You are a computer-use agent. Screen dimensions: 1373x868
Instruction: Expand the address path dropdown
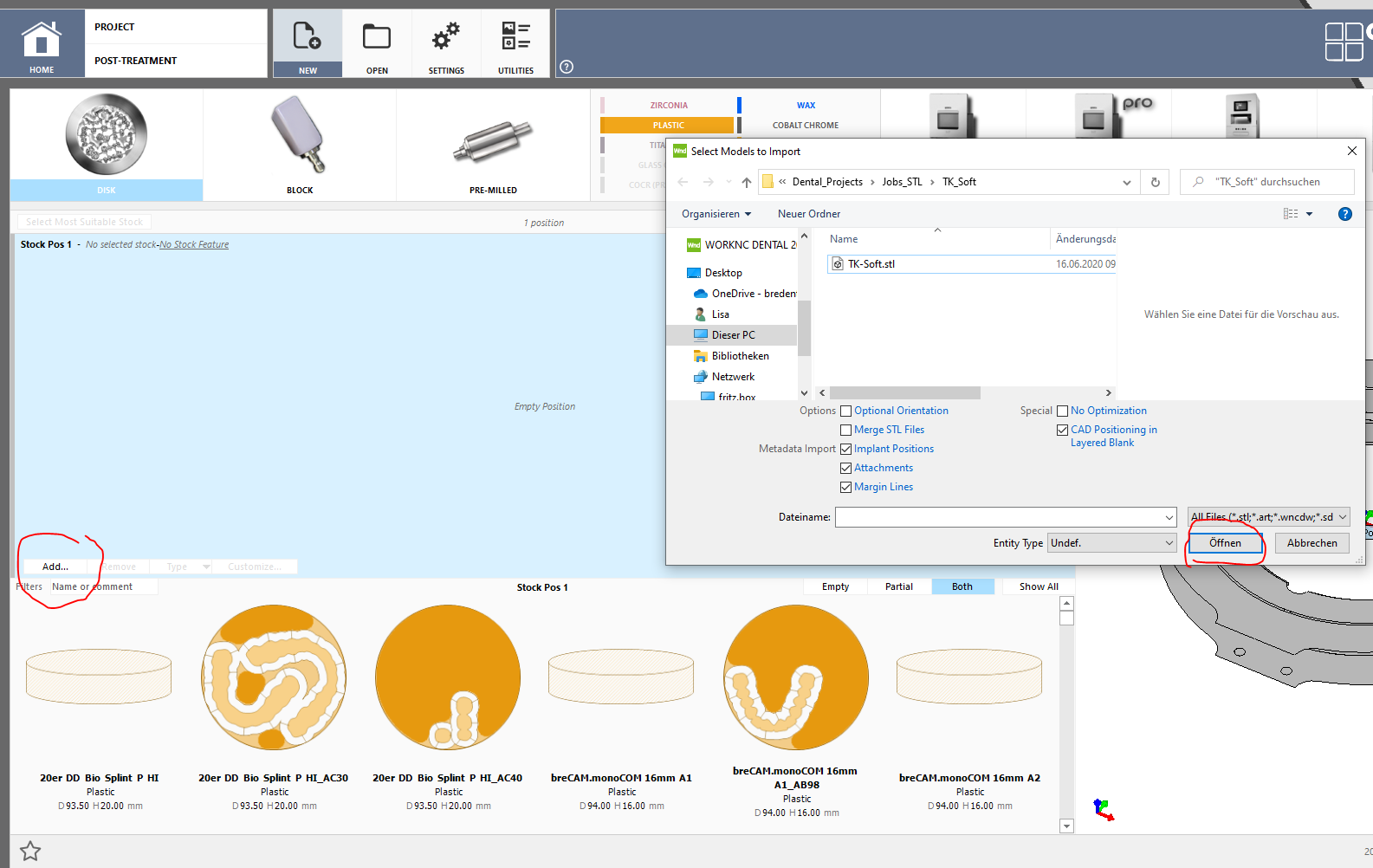1126,182
